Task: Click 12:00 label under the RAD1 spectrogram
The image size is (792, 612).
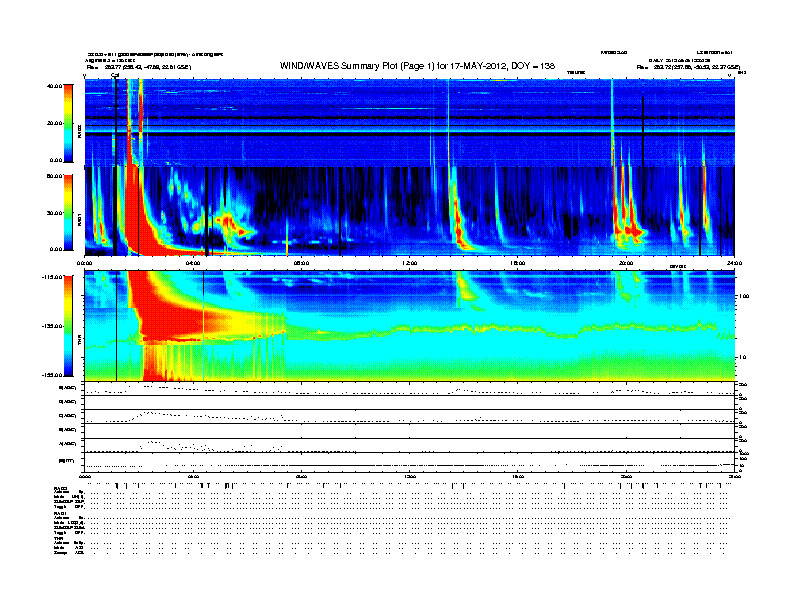Action: tap(410, 263)
